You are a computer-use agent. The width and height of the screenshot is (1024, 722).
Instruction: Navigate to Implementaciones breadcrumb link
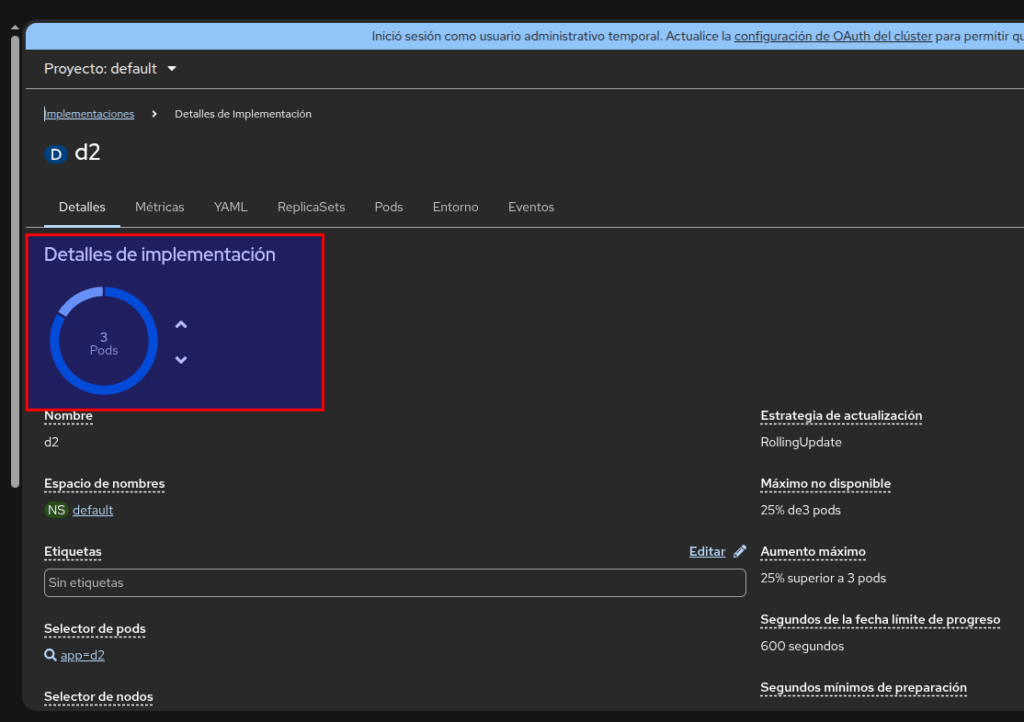coord(89,114)
